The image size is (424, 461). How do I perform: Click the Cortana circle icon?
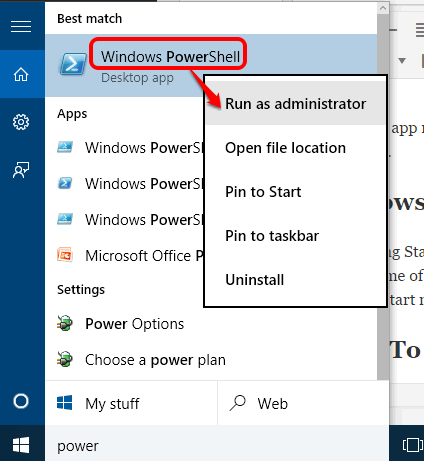[x=21, y=401]
